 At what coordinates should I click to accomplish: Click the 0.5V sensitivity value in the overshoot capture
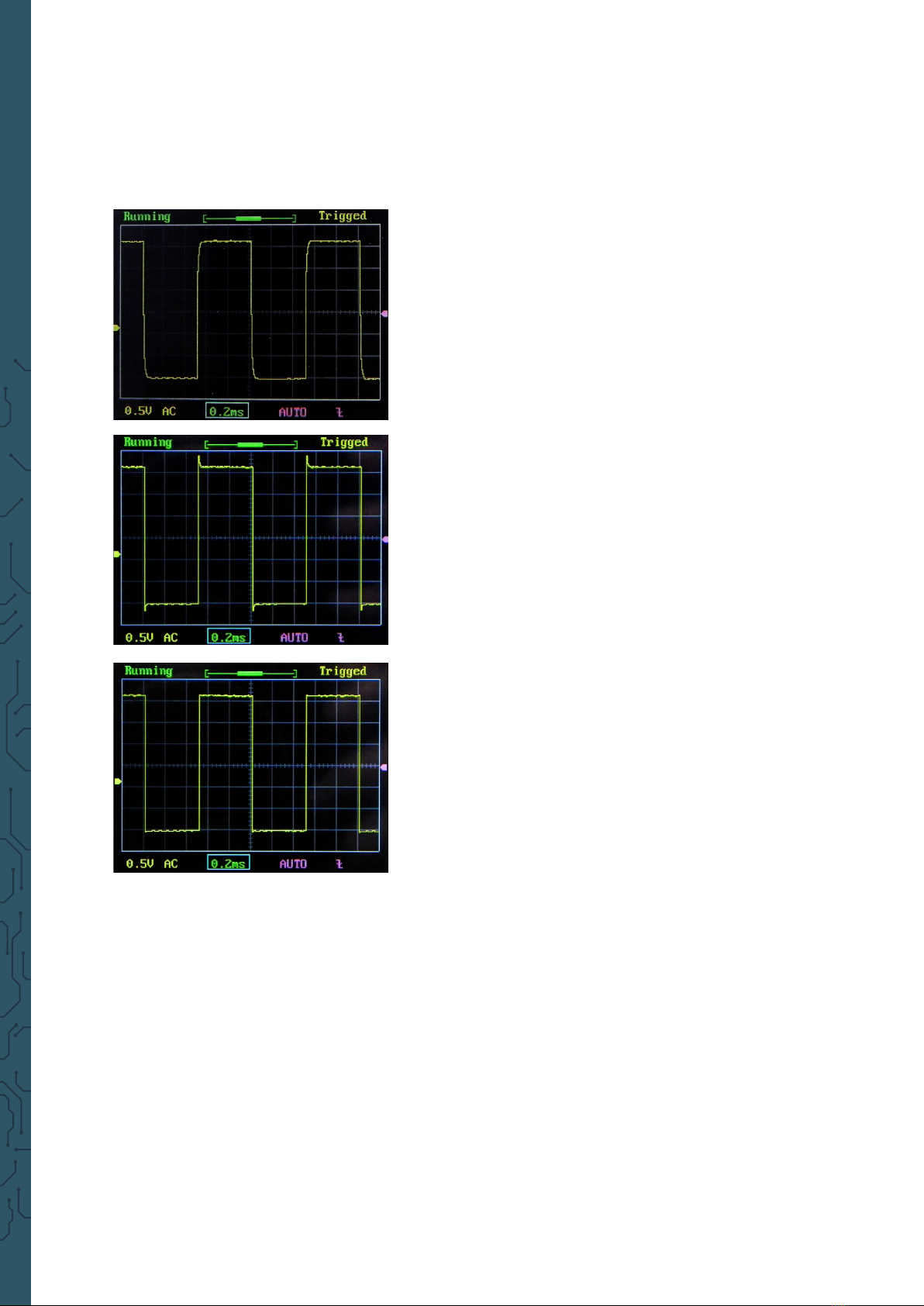[x=140, y=637]
